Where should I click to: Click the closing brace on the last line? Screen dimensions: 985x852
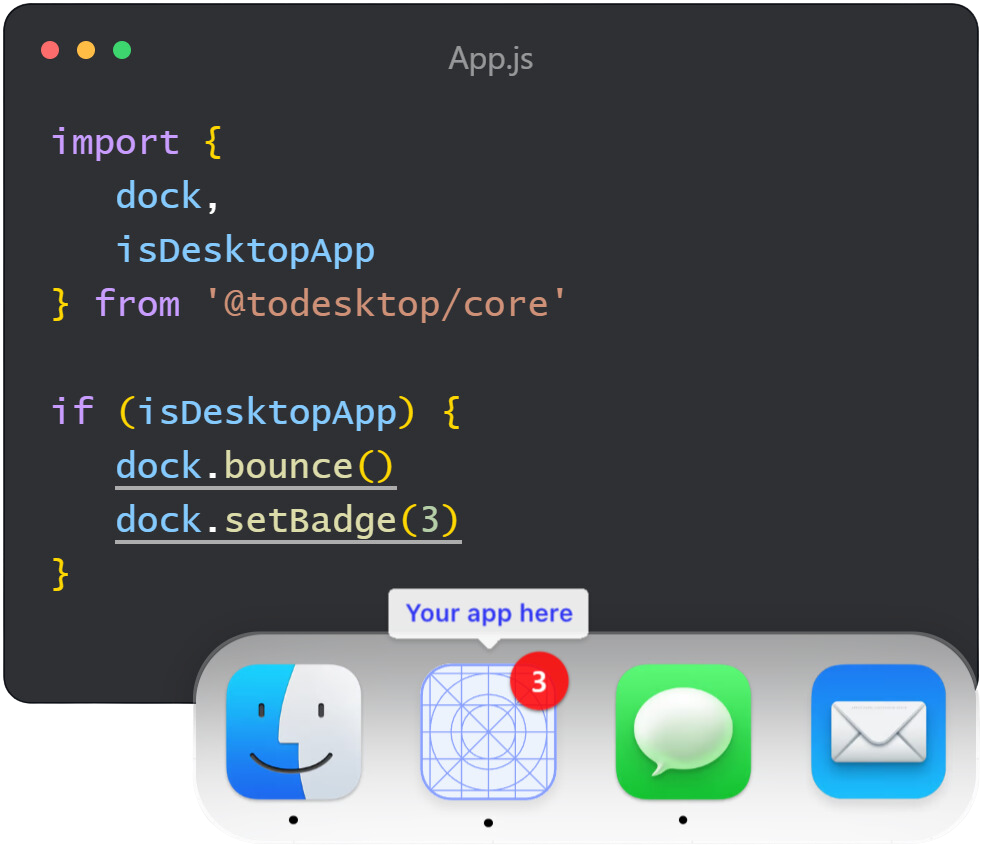pos(61,575)
